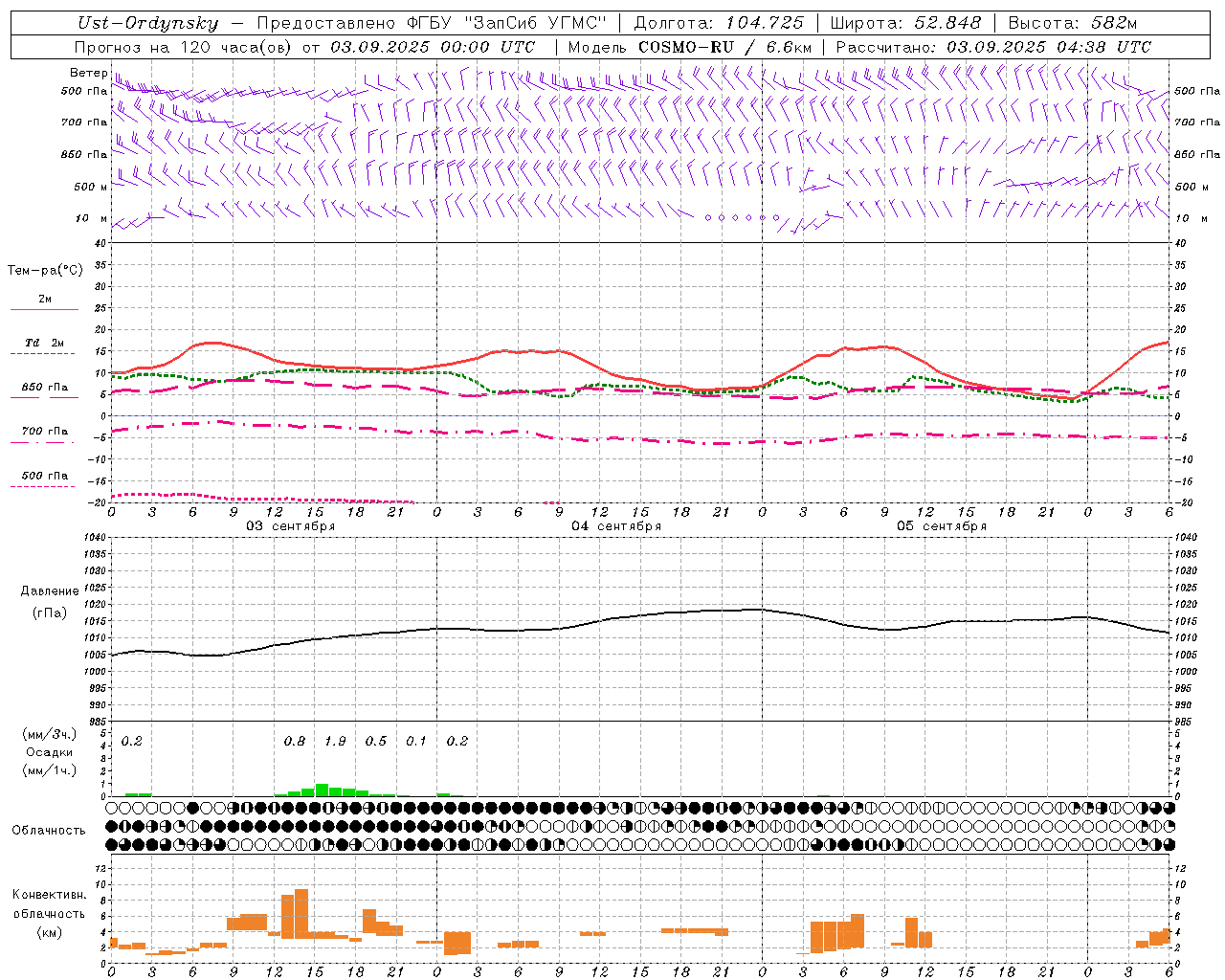Click the '1.9' precipitation amount value
Screen dimensions: 1225x980
[x=335, y=742]
